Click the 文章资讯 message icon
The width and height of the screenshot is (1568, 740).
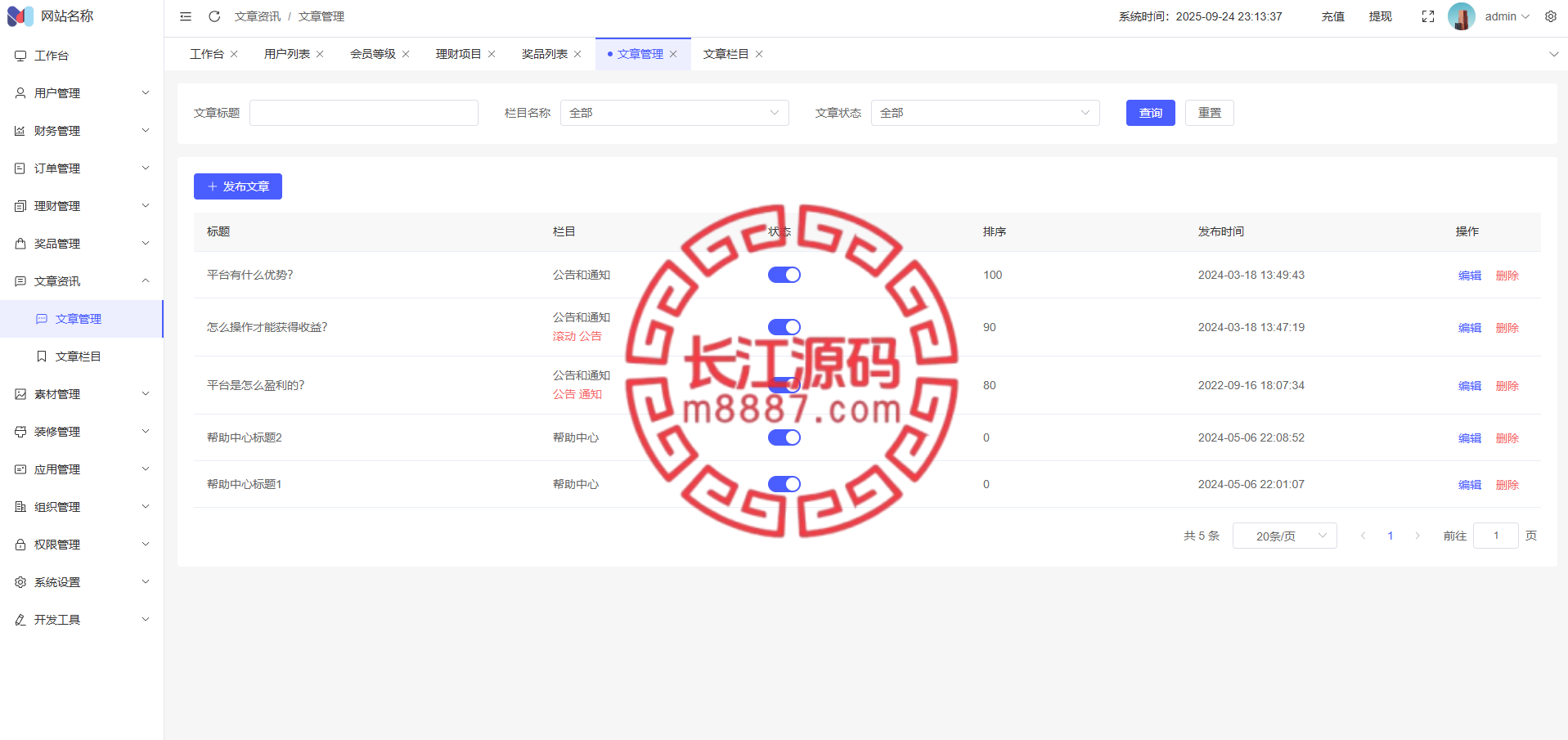click(20, 281)
